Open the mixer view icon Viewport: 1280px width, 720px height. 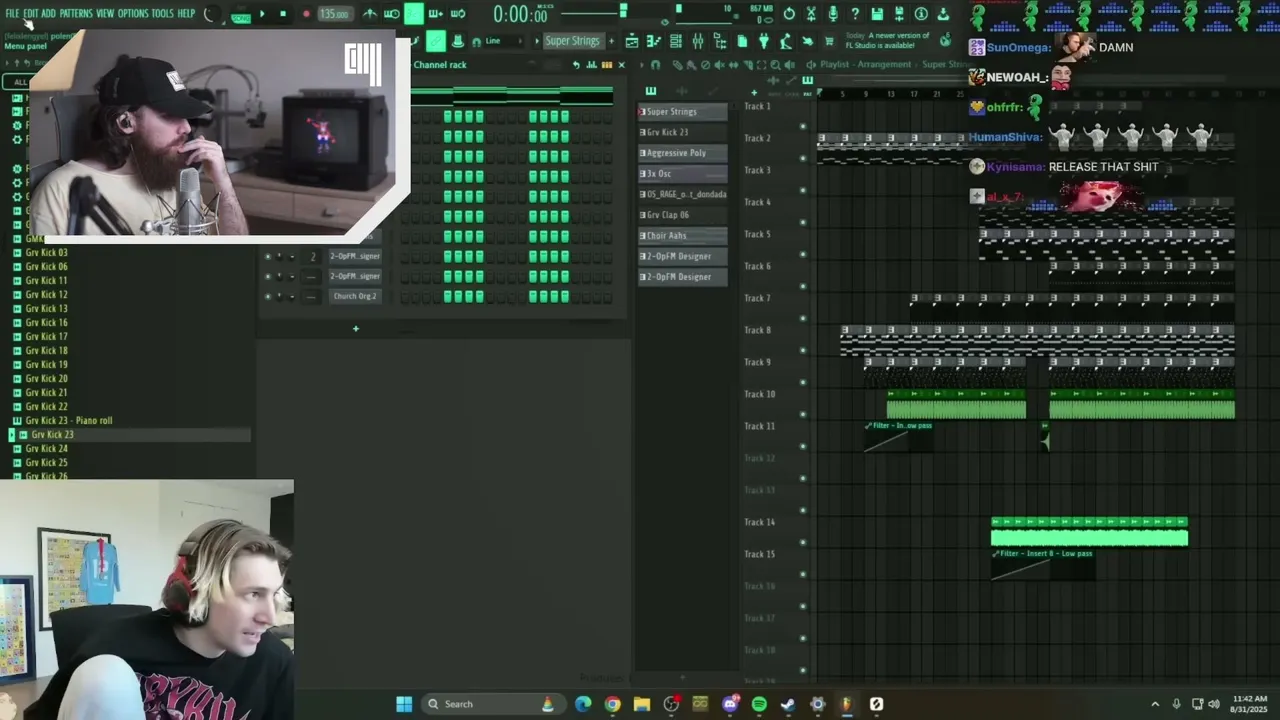click(x=698, y=41)
